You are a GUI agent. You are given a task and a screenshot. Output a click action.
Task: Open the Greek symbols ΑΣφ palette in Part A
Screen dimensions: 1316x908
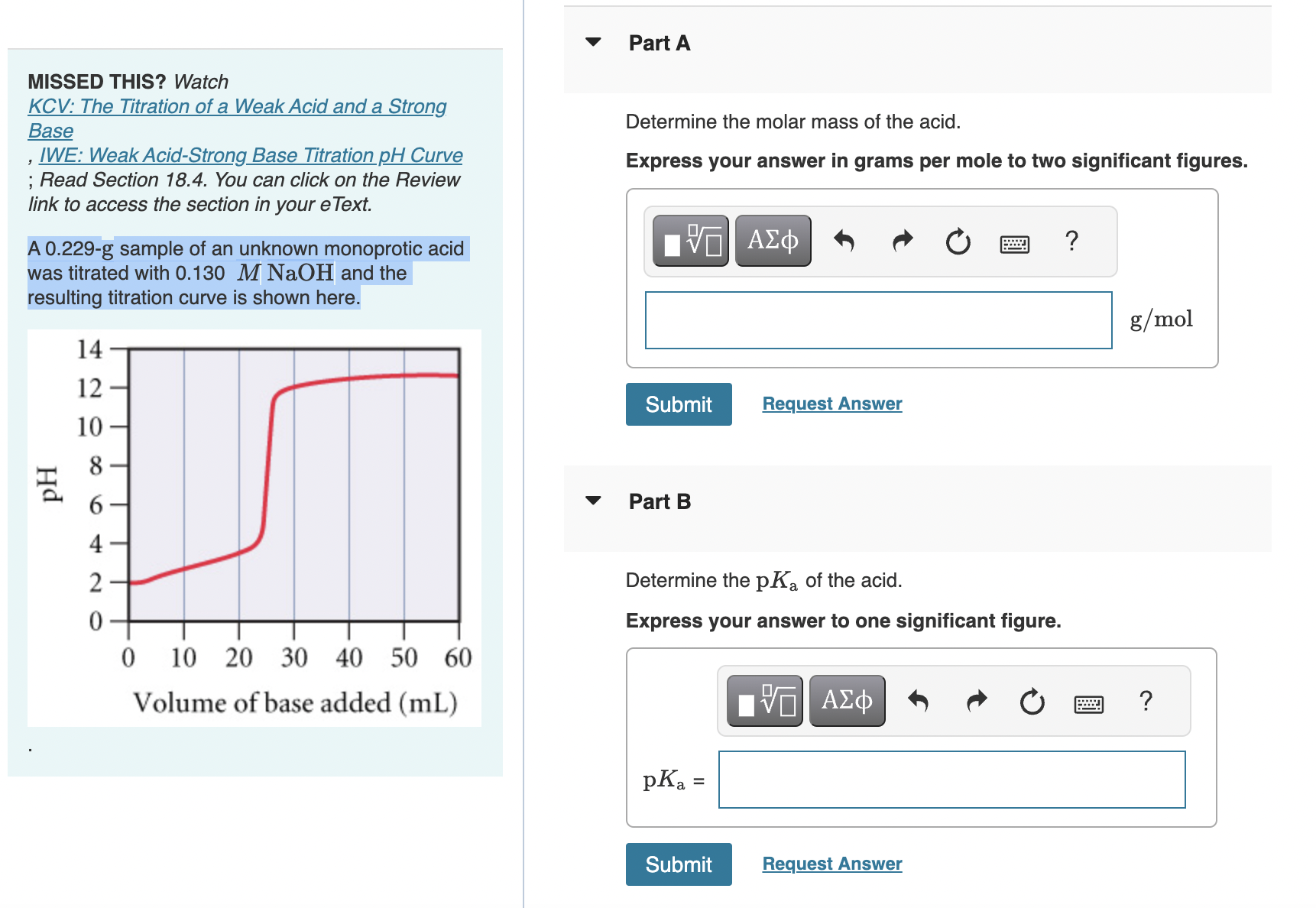[x=773, y=240]
